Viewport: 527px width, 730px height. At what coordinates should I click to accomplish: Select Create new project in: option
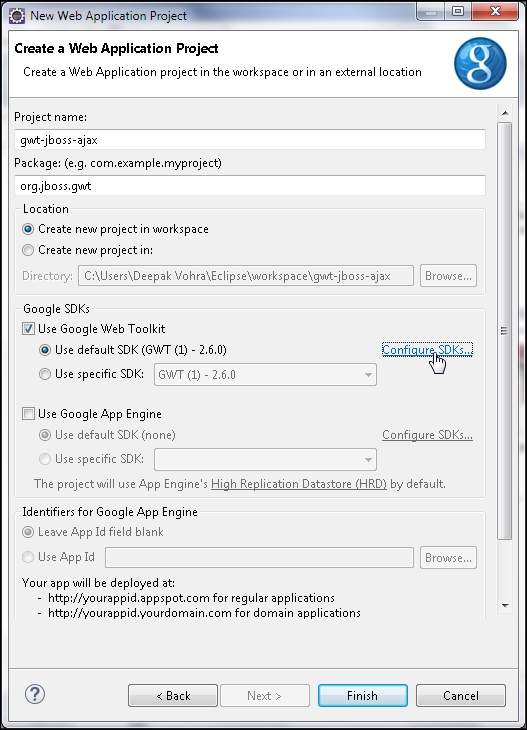(28, 250)
